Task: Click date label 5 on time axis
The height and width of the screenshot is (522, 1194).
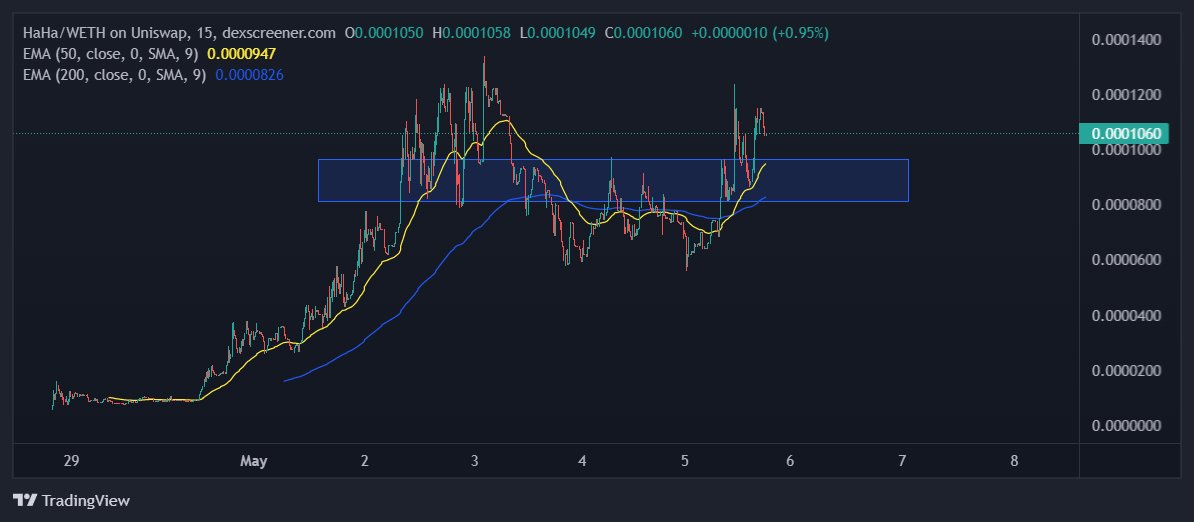Action: pyautogui.click(x=685, y=460)
